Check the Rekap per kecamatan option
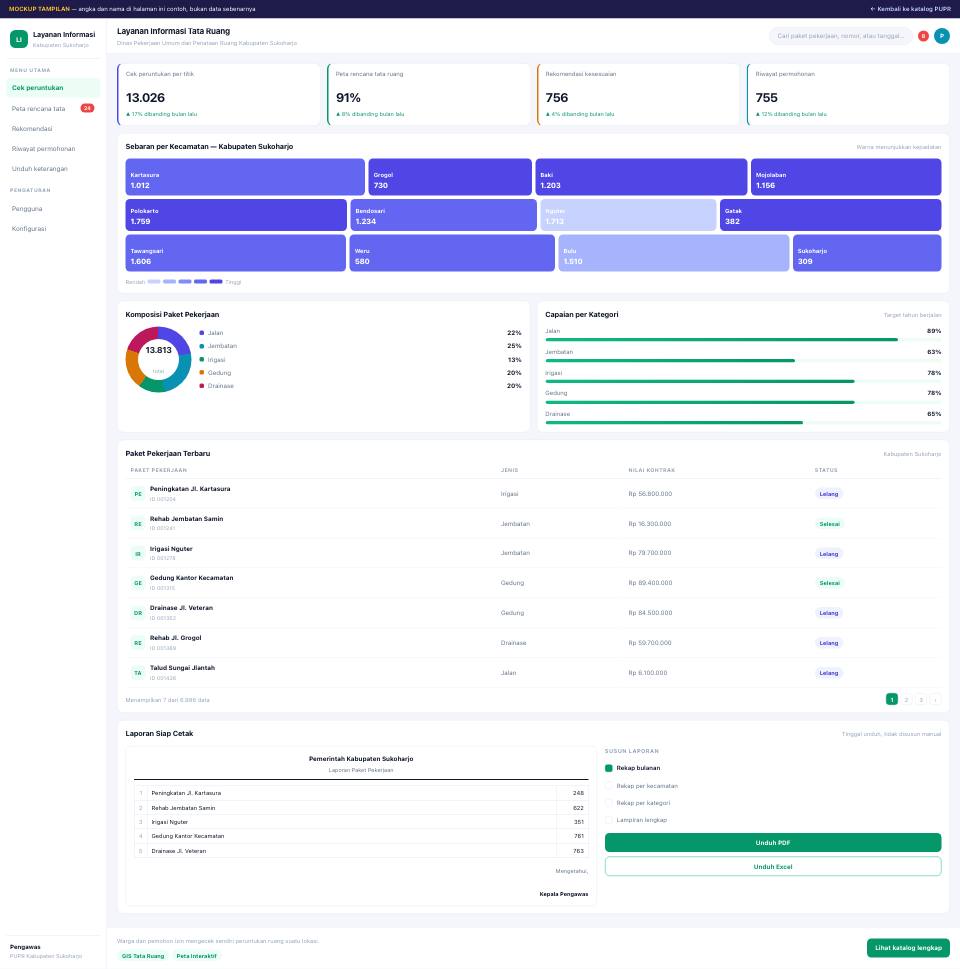 pos(609,786)
